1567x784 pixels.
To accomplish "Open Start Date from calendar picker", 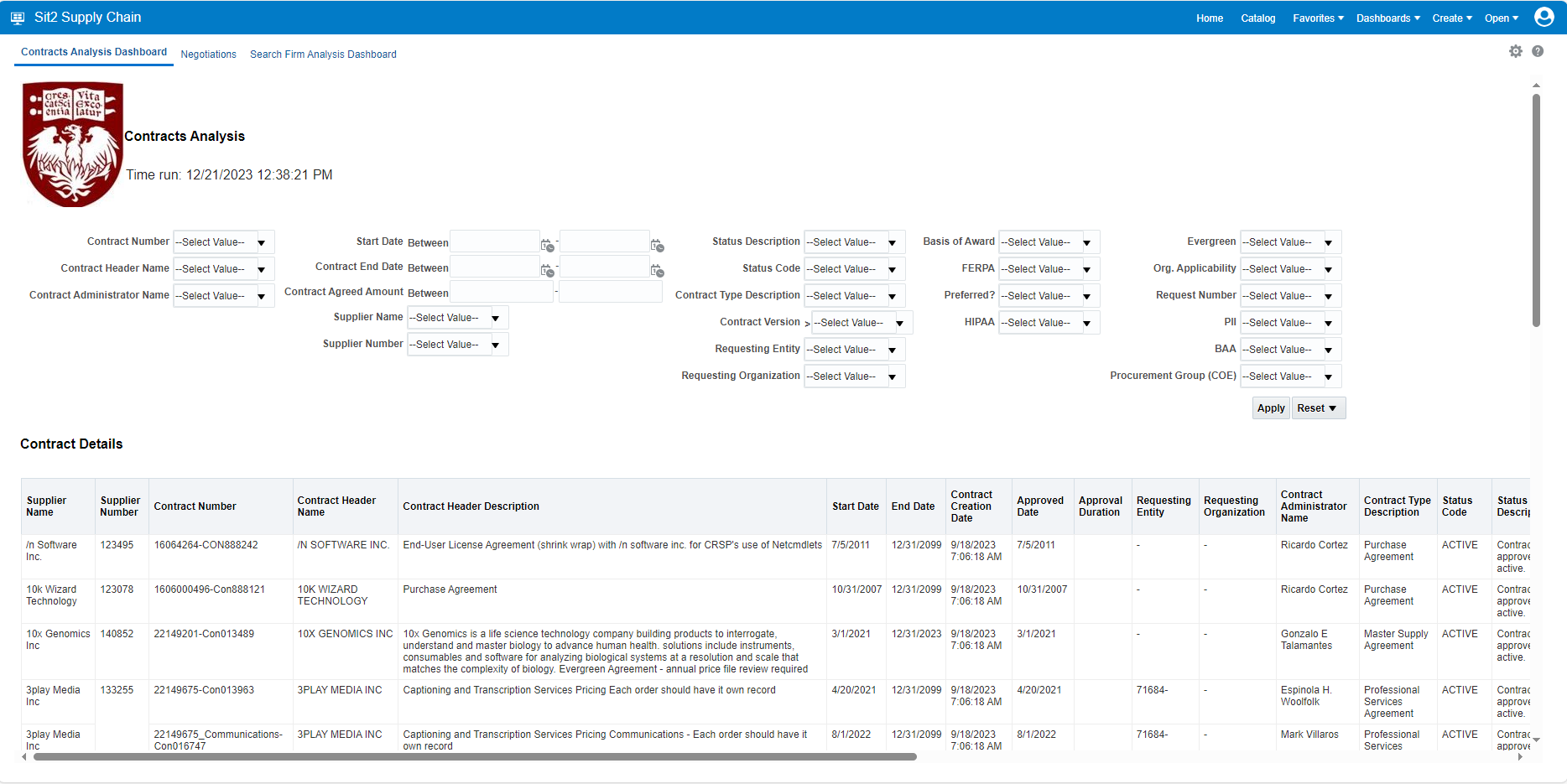I will point(547,245).
